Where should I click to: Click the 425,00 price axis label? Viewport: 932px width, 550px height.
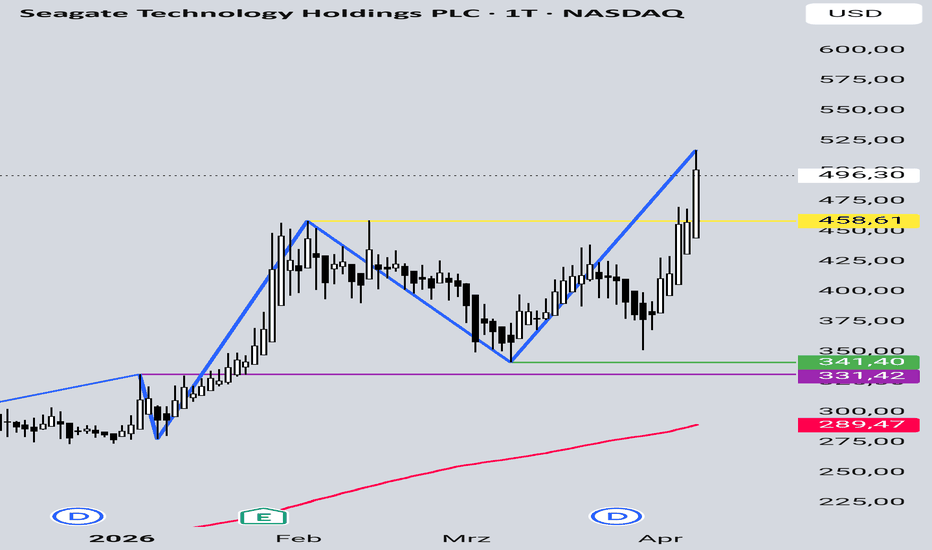[861, 260]
